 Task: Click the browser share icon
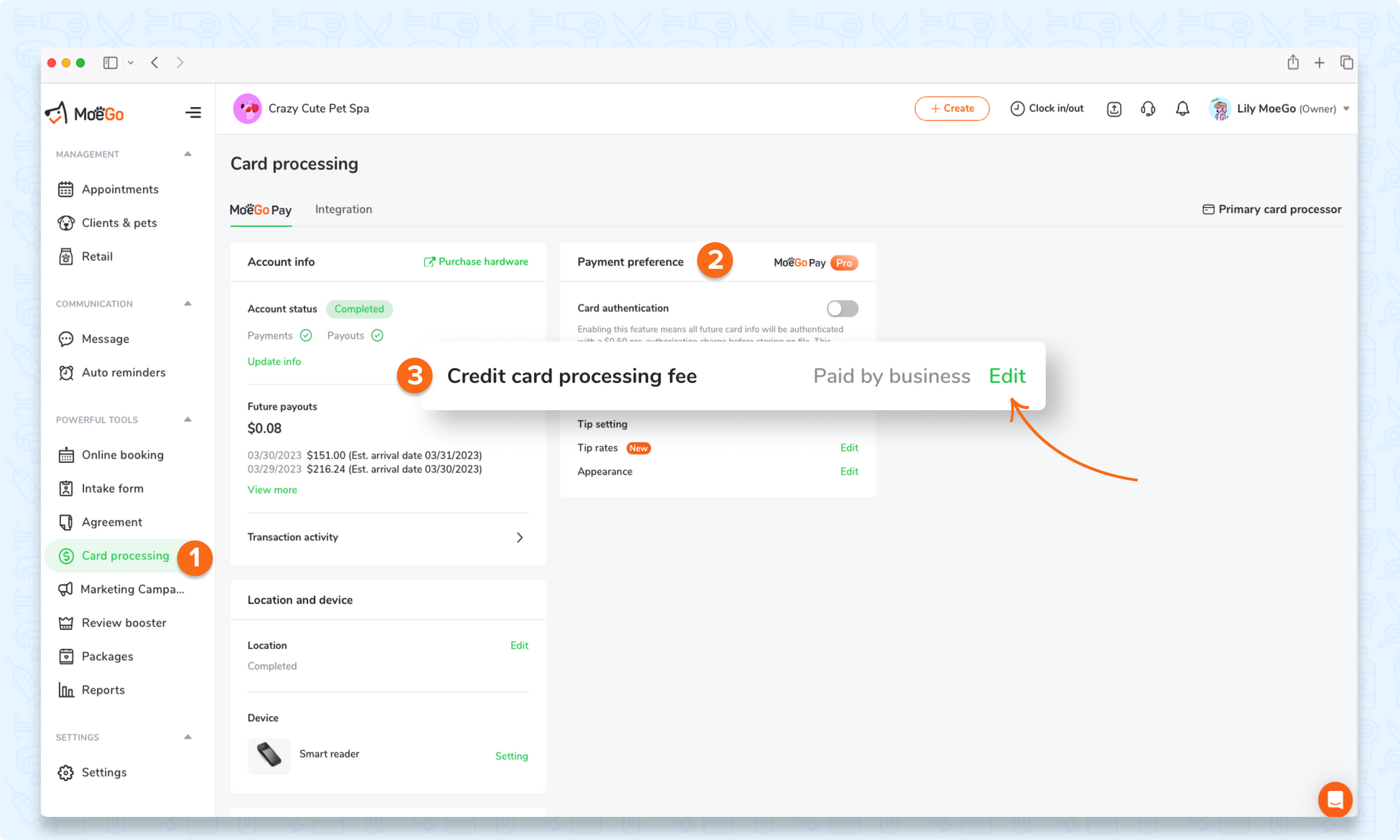click(x=1293, y=63)
